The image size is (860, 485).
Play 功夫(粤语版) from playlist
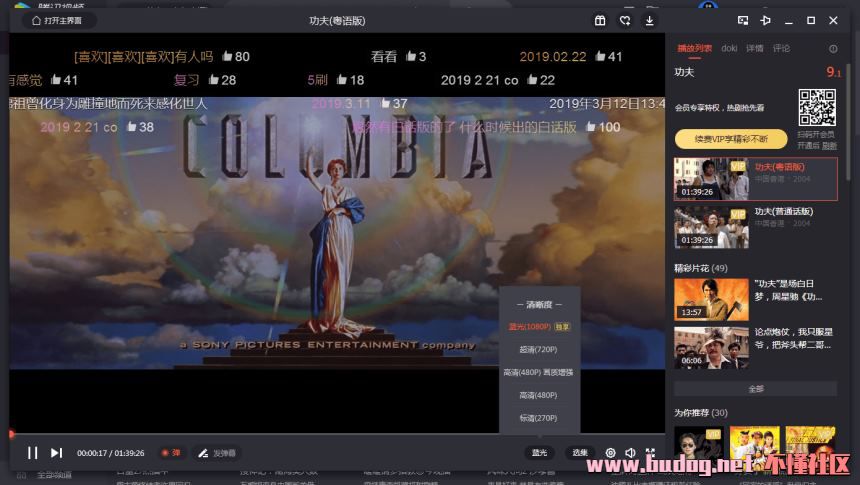pos(756,179)
